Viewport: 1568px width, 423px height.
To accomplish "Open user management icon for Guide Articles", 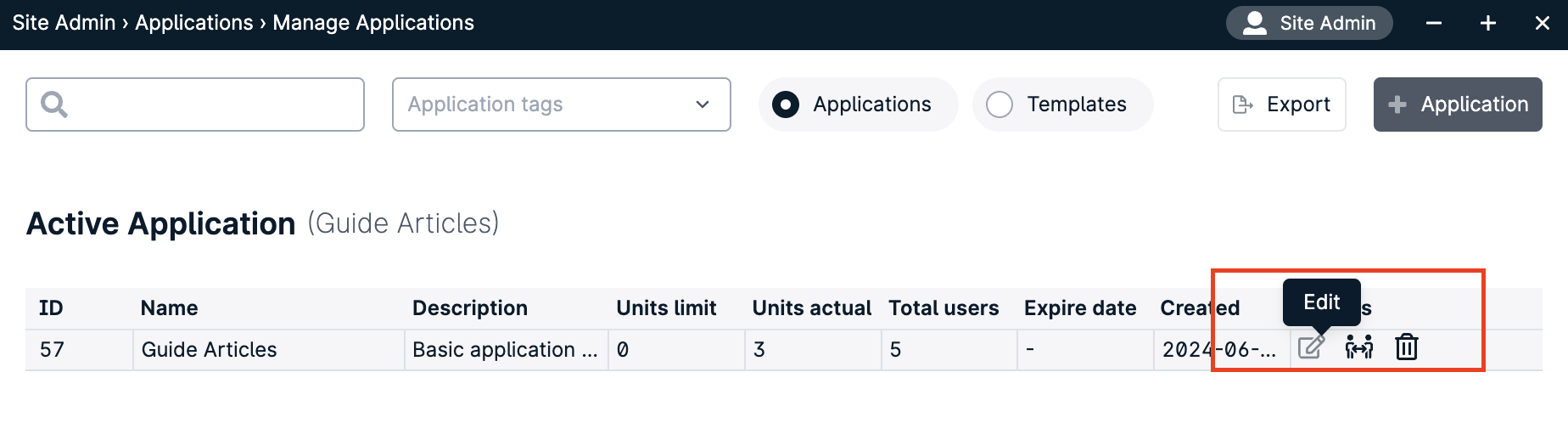I will (1359, 347).
